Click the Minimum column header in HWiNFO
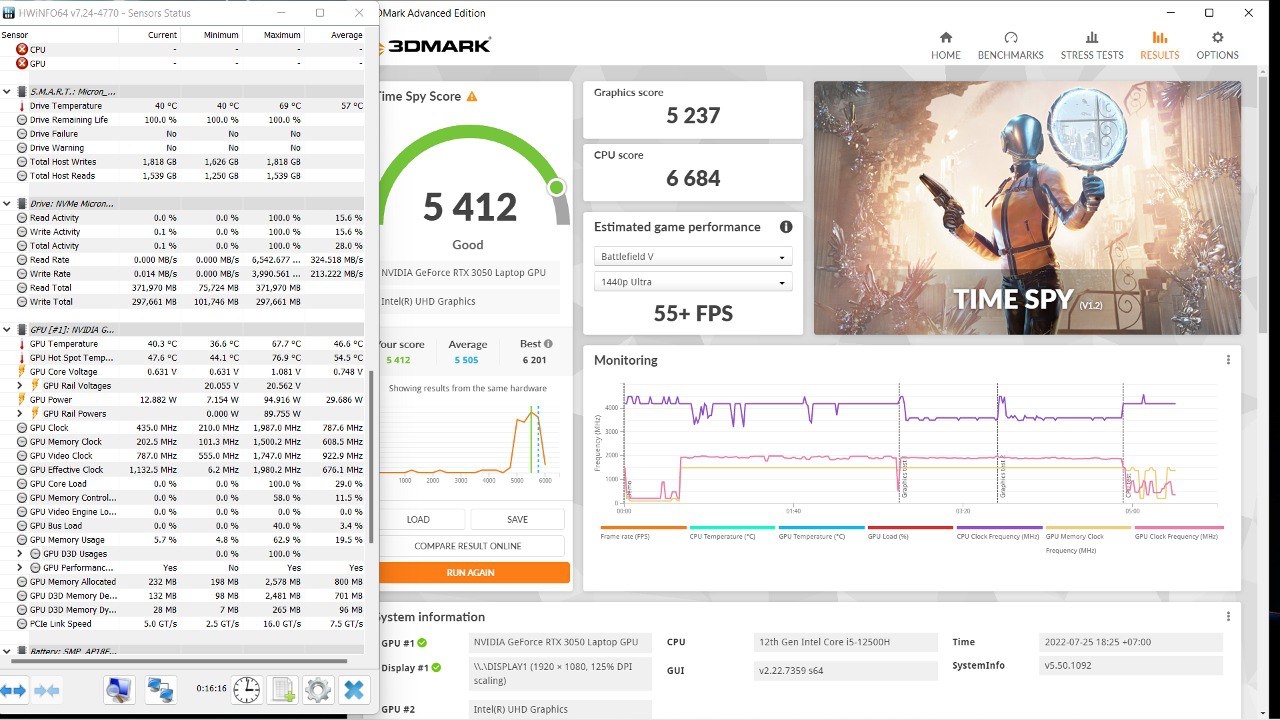Viewport: 1280px width, 720px height. point(211,35)
